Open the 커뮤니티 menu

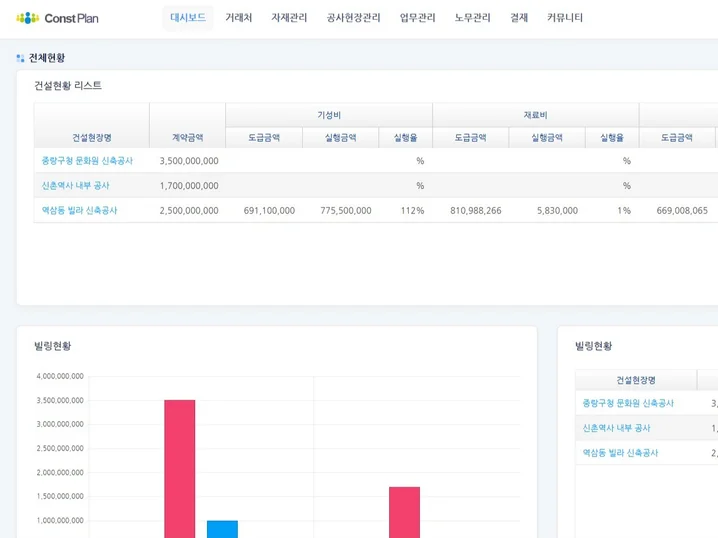coord(564,18)
